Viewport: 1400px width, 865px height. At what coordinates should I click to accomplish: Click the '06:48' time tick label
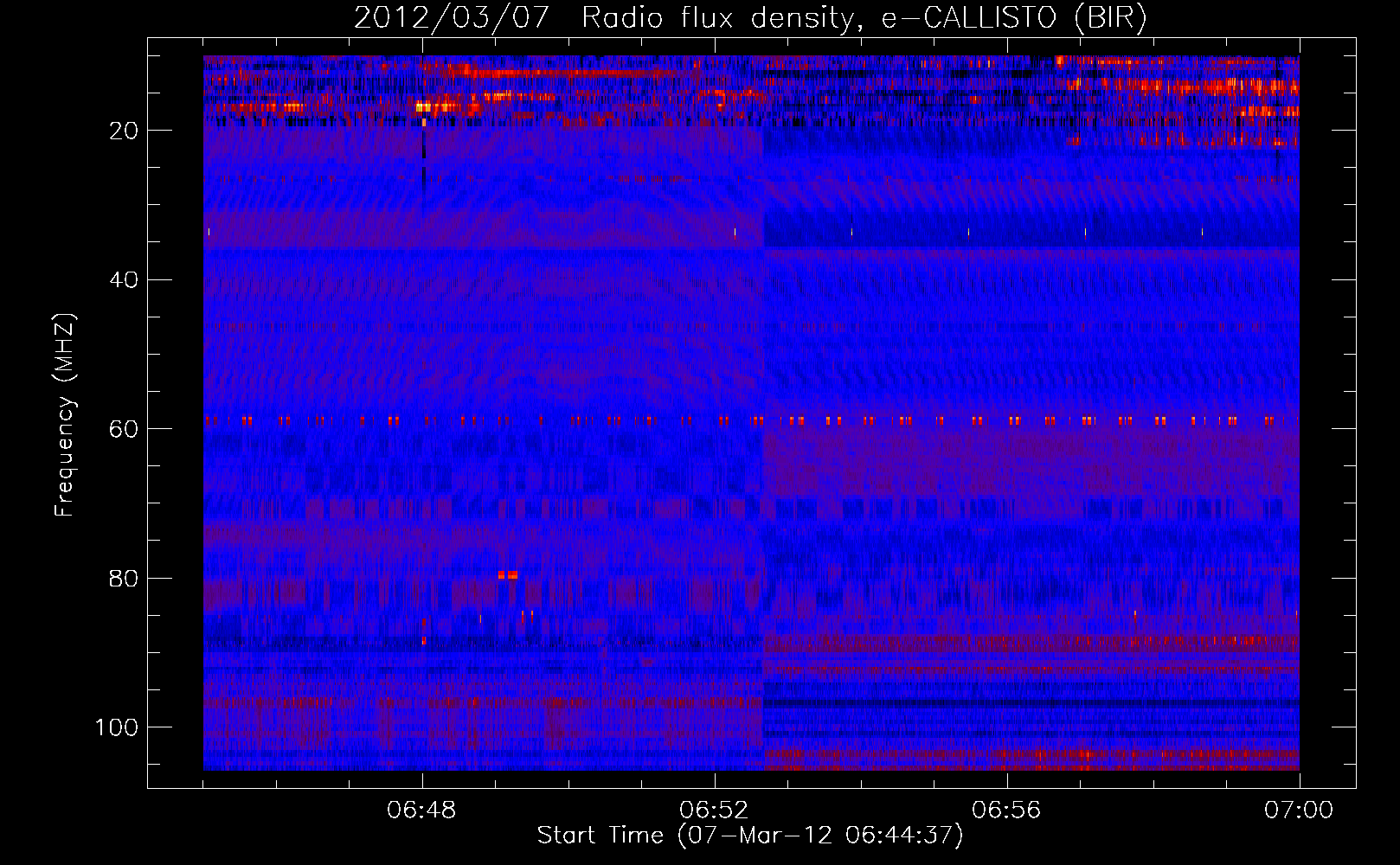[x=421, y=811]
